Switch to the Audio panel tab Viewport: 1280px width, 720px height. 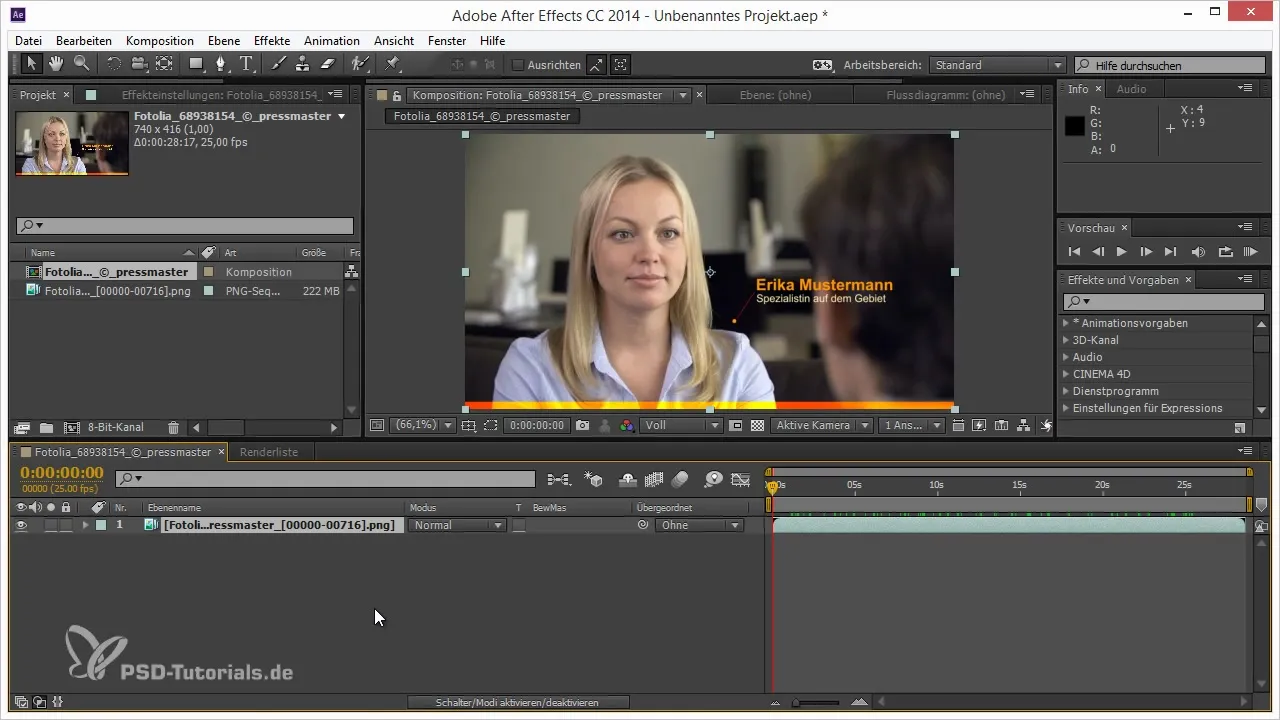[x=1131, y=89]
